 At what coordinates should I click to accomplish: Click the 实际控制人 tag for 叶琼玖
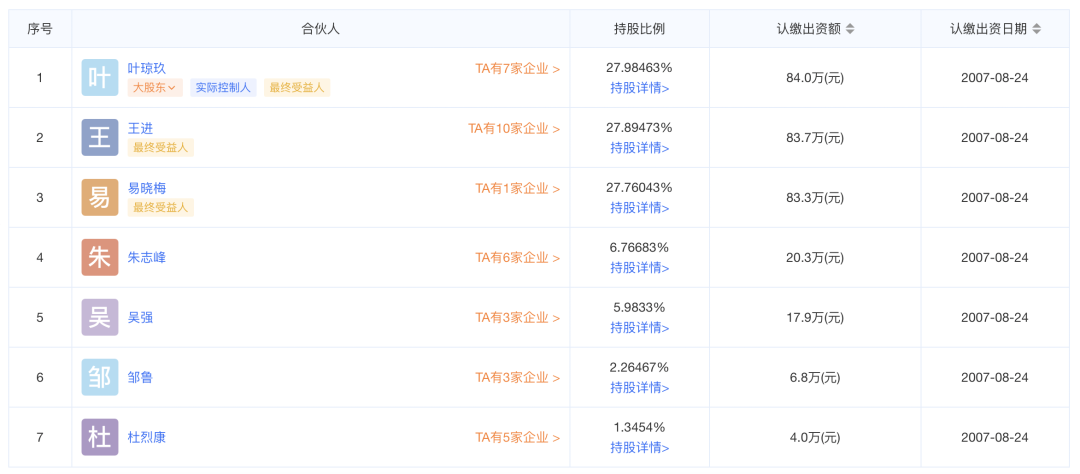[x=223, y=87]
